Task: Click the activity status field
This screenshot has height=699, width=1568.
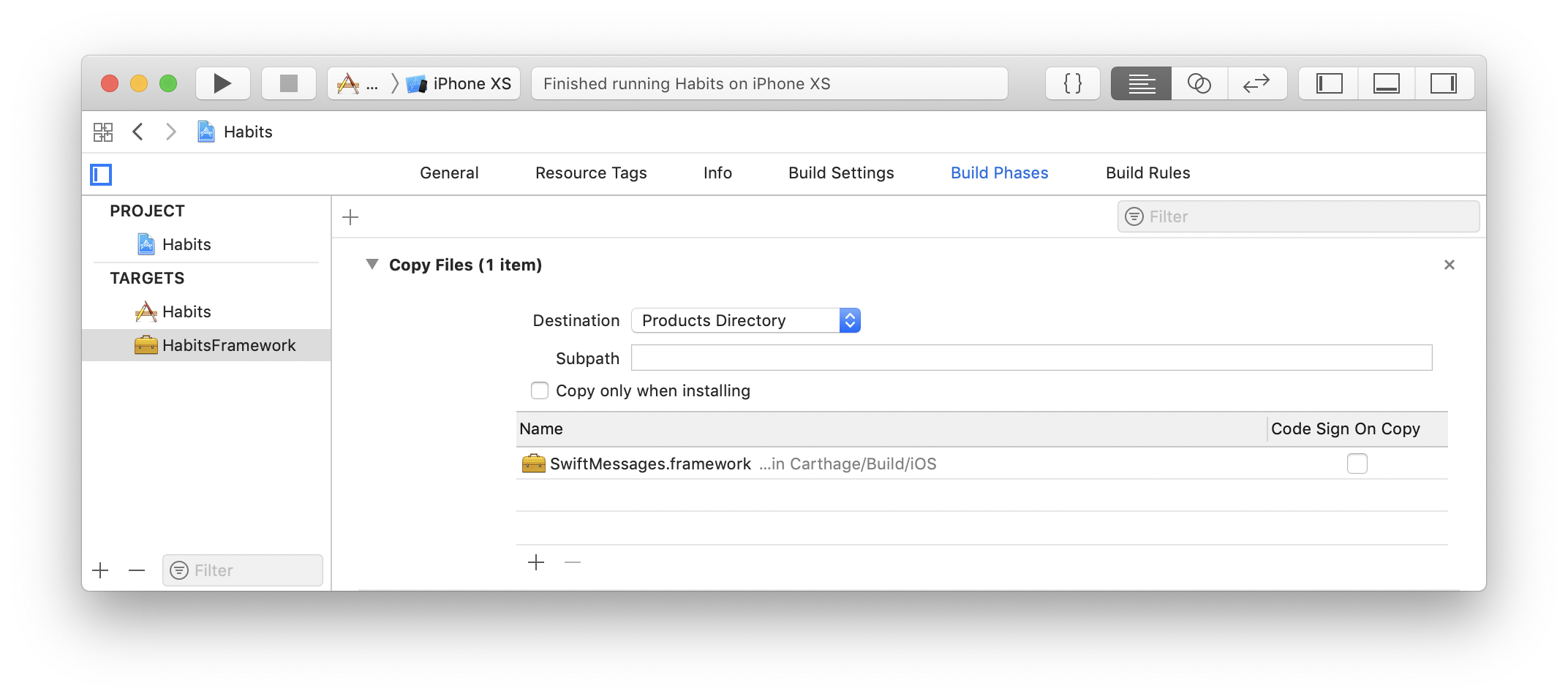Action: [769, 83]
